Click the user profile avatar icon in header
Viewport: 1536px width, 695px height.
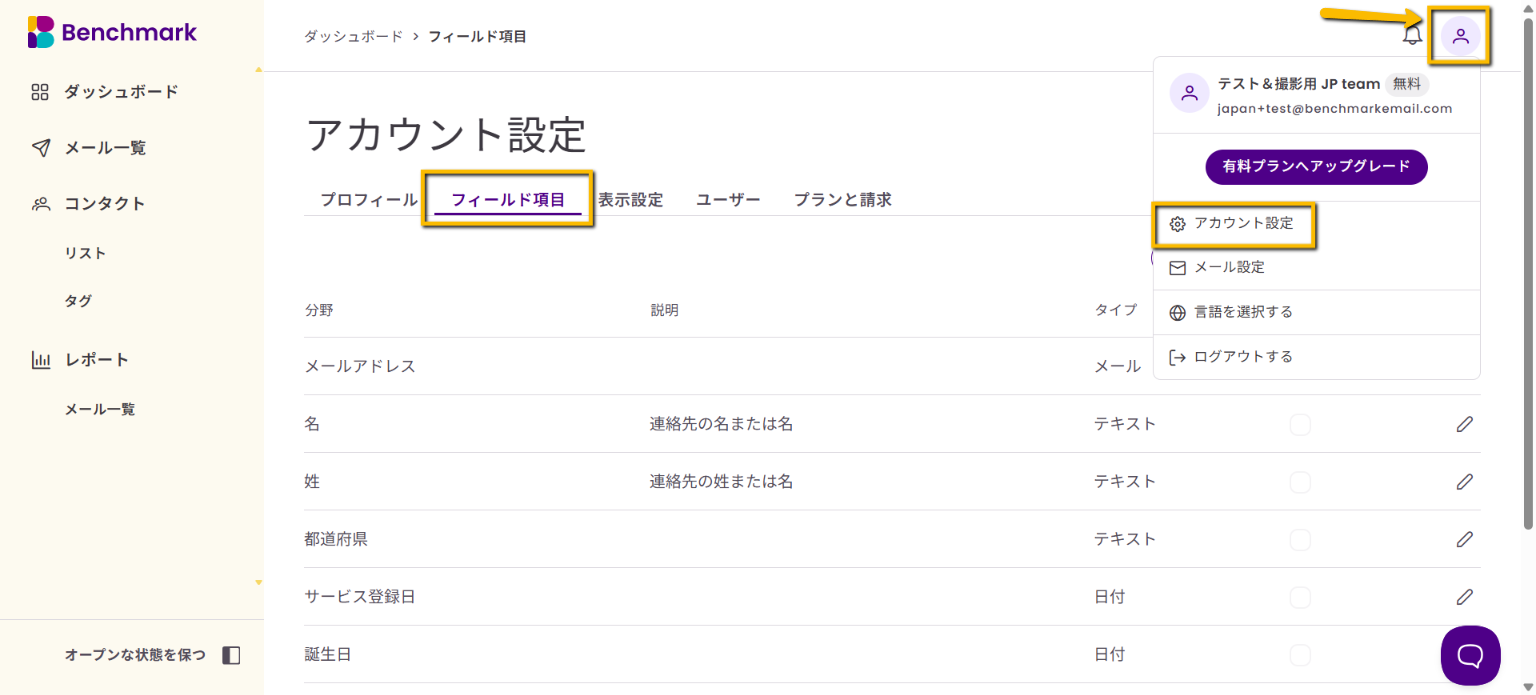tap(1461, 36)
